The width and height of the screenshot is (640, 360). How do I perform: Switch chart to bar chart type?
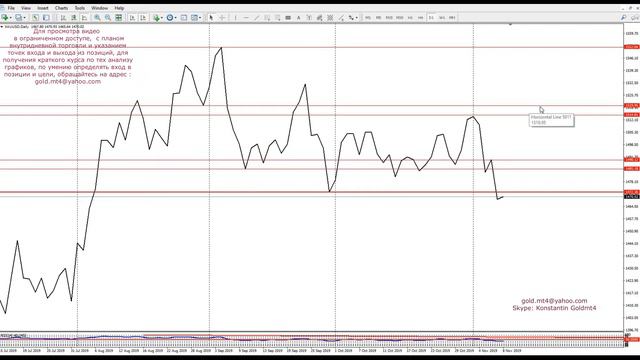click(63, 18)
